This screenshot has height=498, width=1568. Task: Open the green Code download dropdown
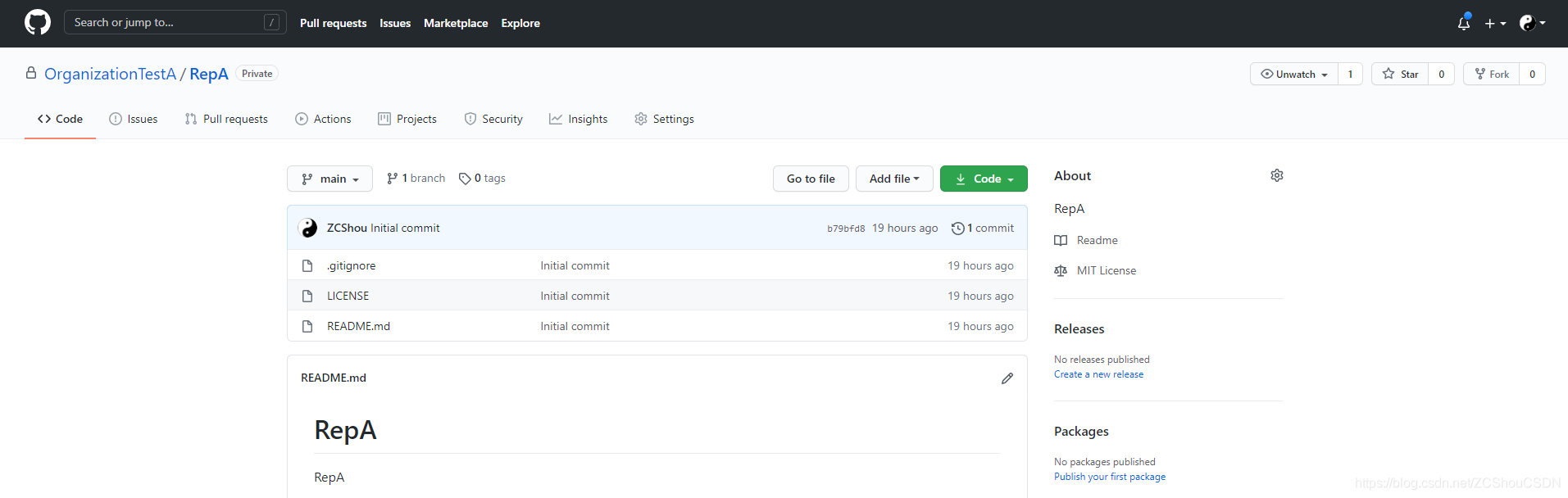(984, 179)
